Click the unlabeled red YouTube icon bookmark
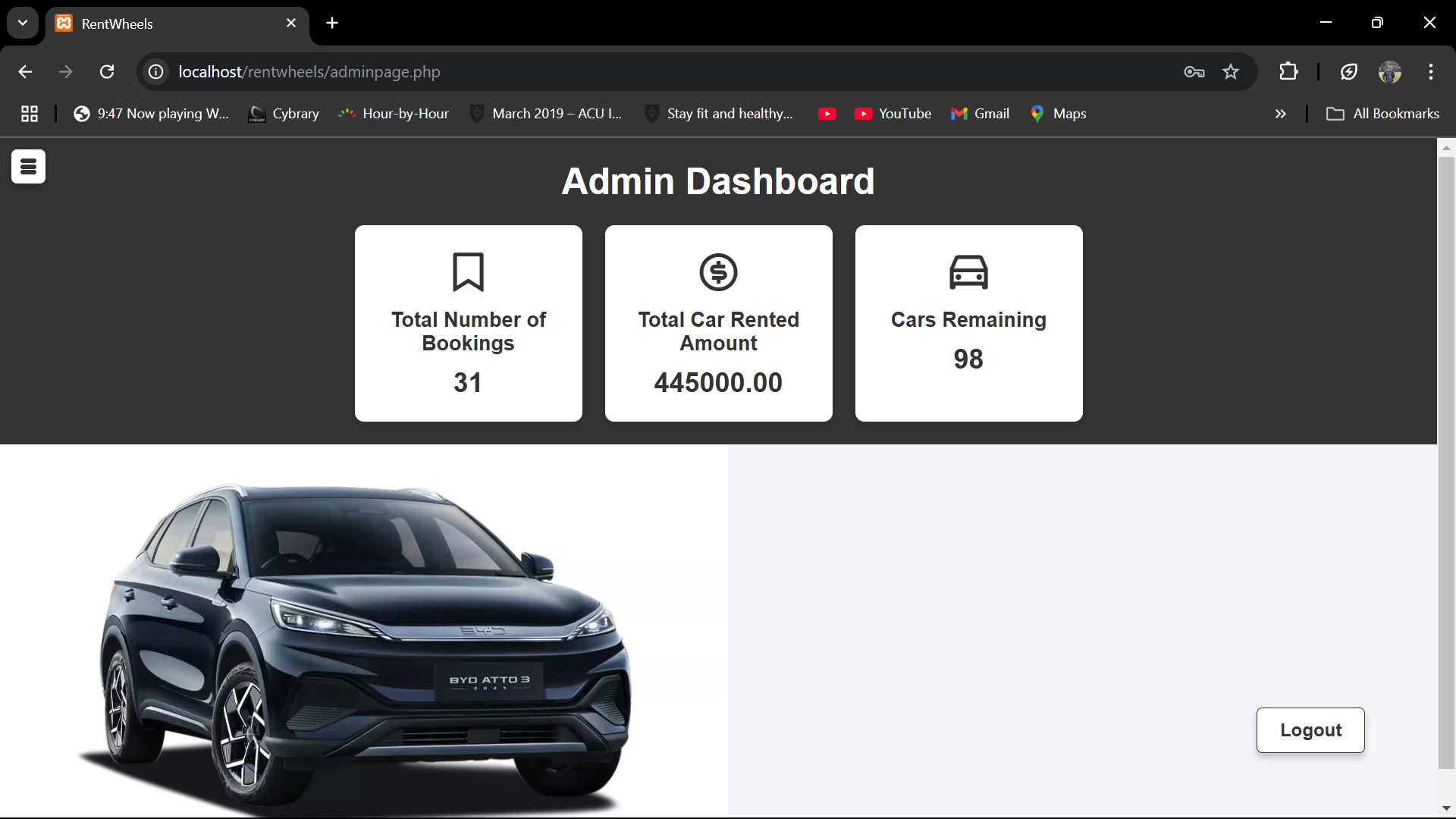This screenshot has width=1456, height=819. [x=827, y=114]
